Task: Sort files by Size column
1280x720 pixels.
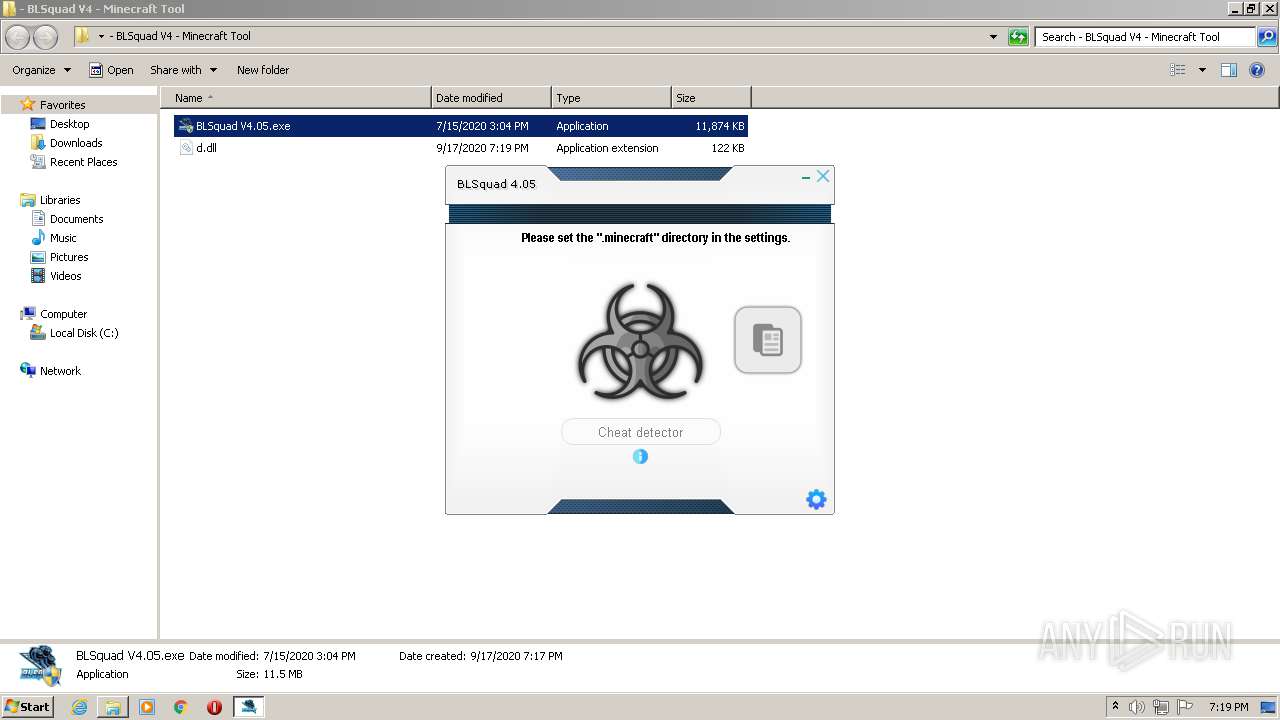Action: pyautogui.click(x=711, y=98)
